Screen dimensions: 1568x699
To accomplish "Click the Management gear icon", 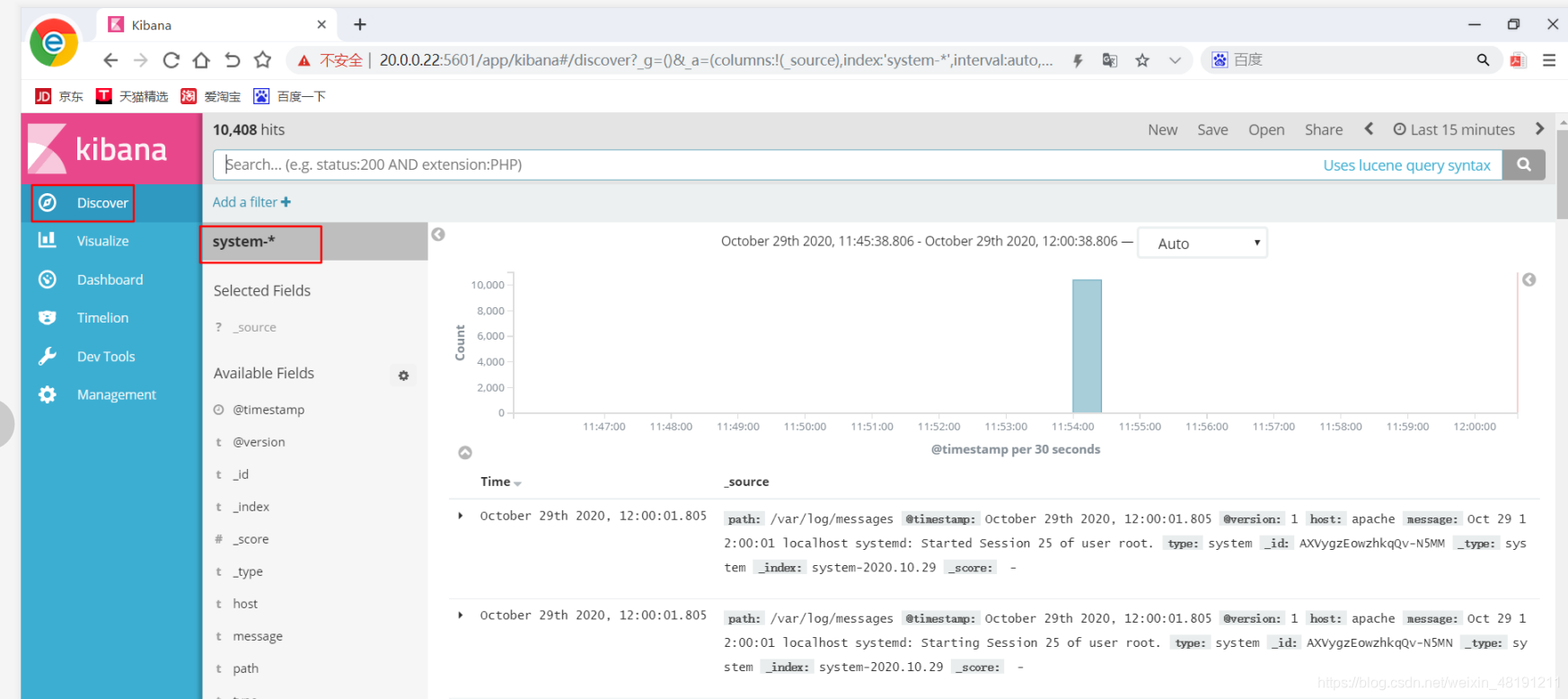I will coord(48,394).
